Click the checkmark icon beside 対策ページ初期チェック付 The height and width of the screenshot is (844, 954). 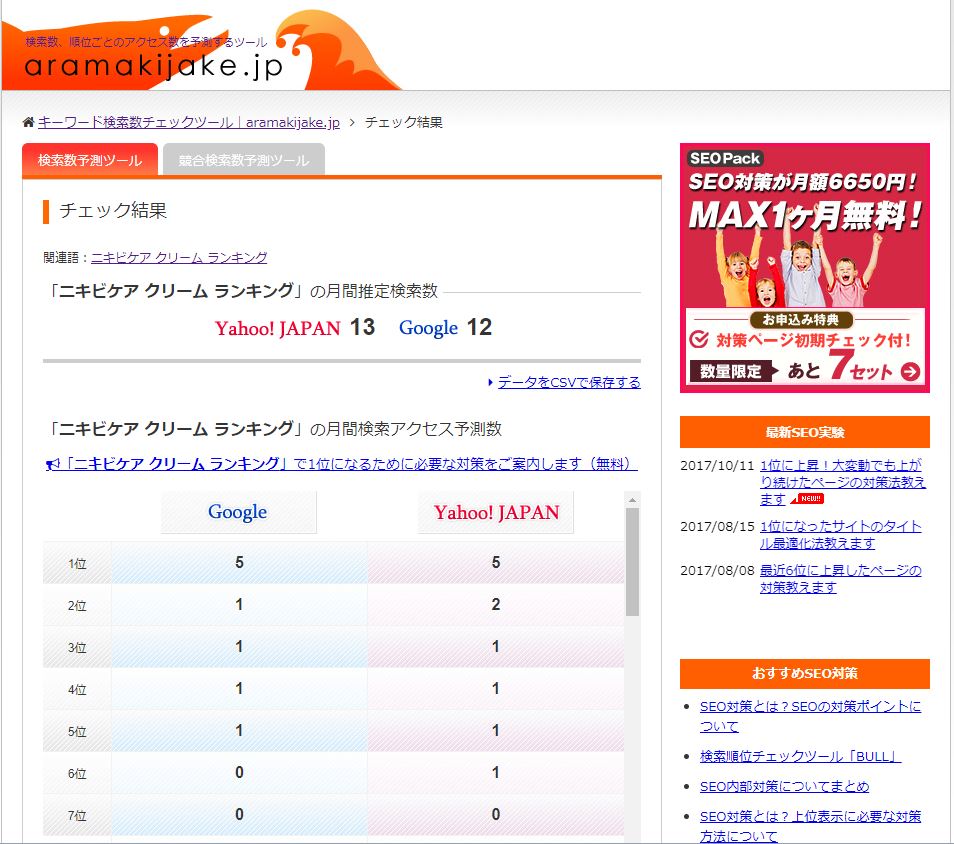(699, 340)
